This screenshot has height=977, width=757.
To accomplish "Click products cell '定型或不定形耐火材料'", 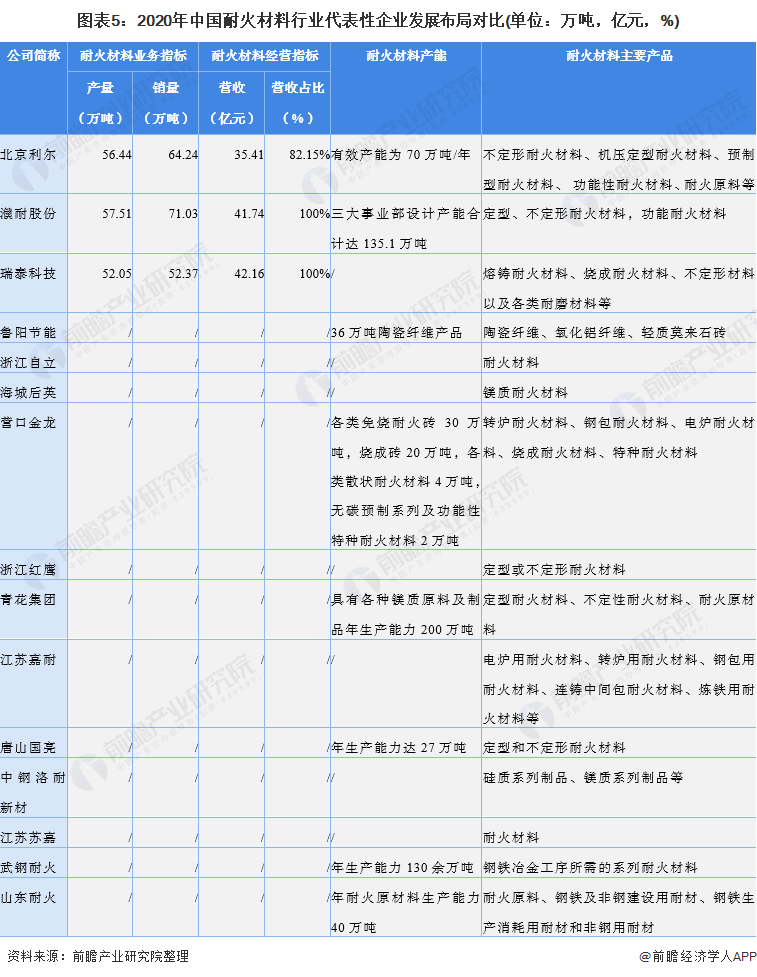I will [x=554, y=570].
